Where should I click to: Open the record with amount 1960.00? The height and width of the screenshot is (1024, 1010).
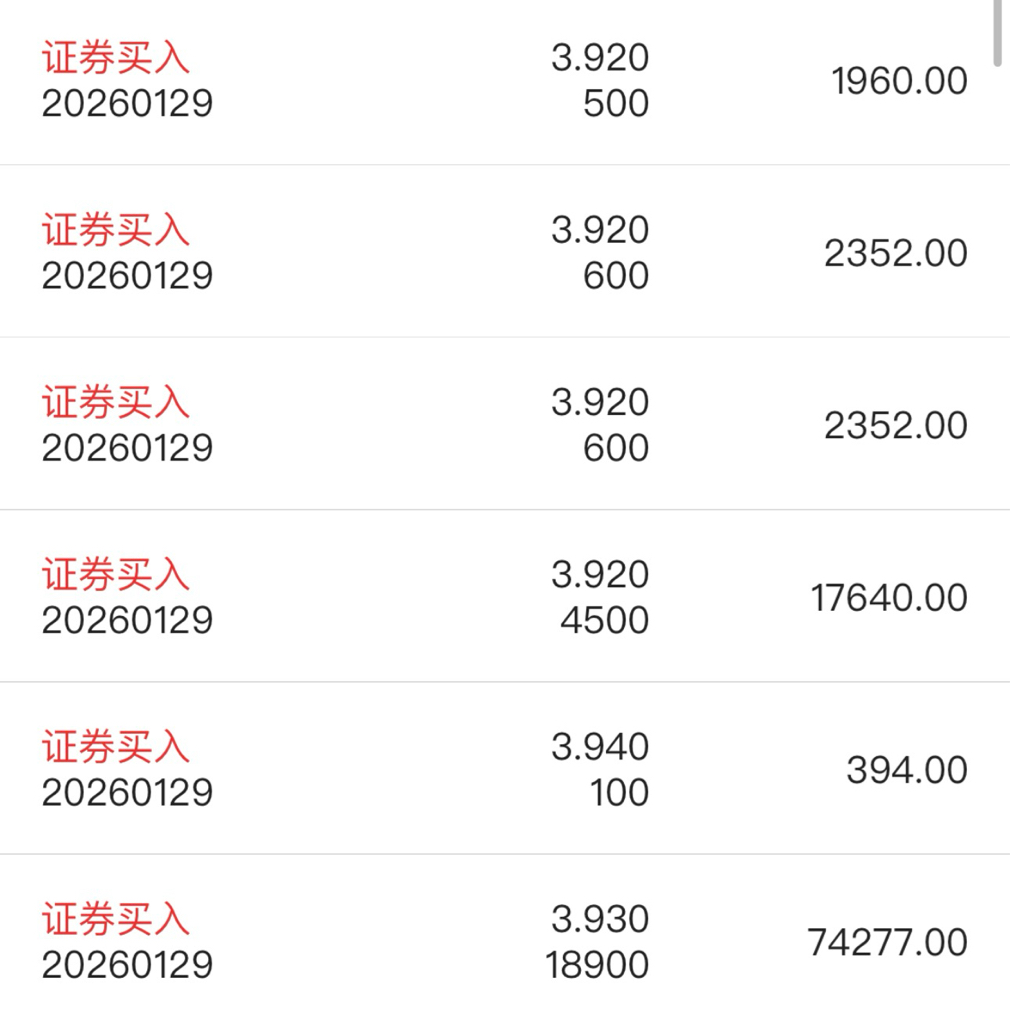pos(899,81)
